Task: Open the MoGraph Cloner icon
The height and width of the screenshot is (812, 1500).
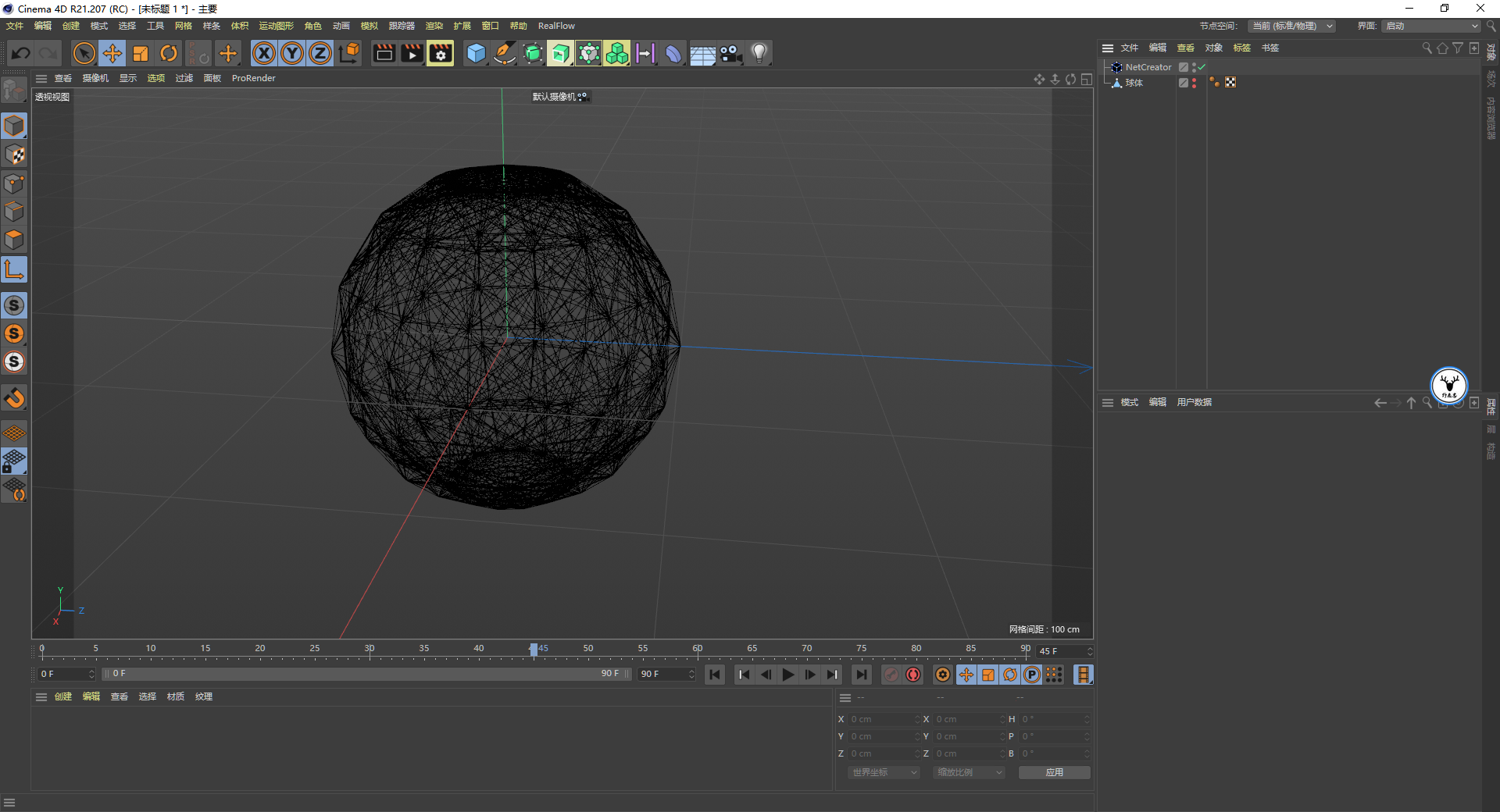Action: tap(589, 53)
